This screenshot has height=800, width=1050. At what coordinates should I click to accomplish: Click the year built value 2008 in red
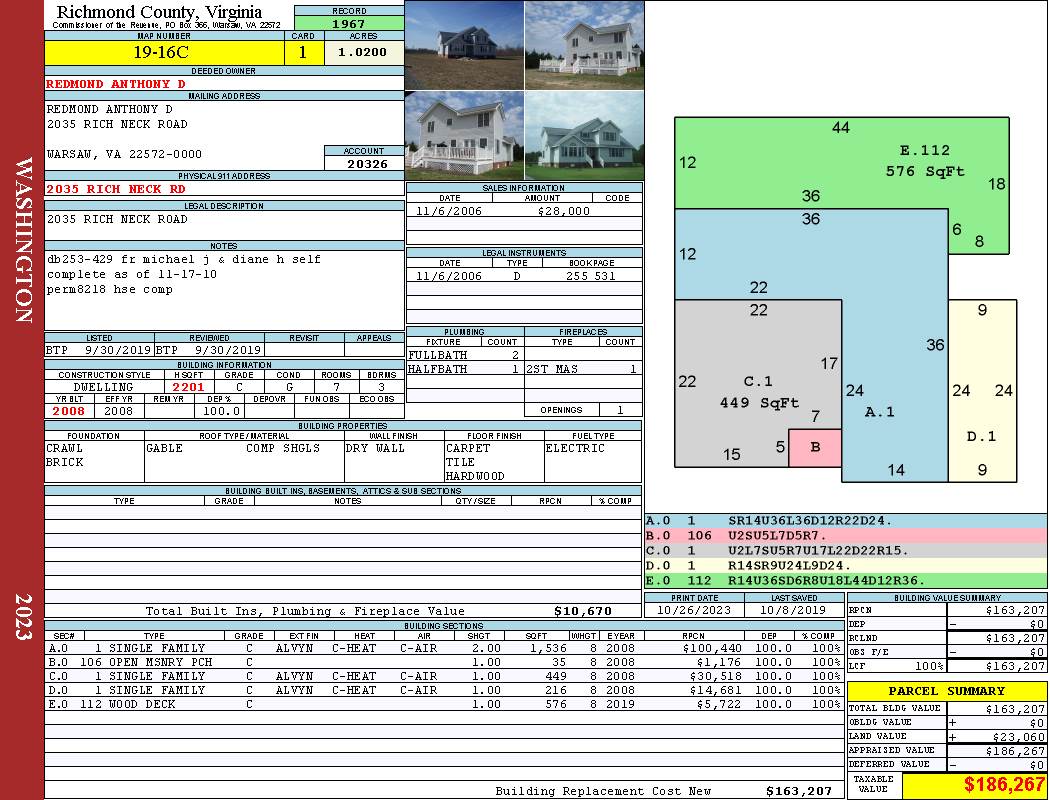click(x=69, y=411)
